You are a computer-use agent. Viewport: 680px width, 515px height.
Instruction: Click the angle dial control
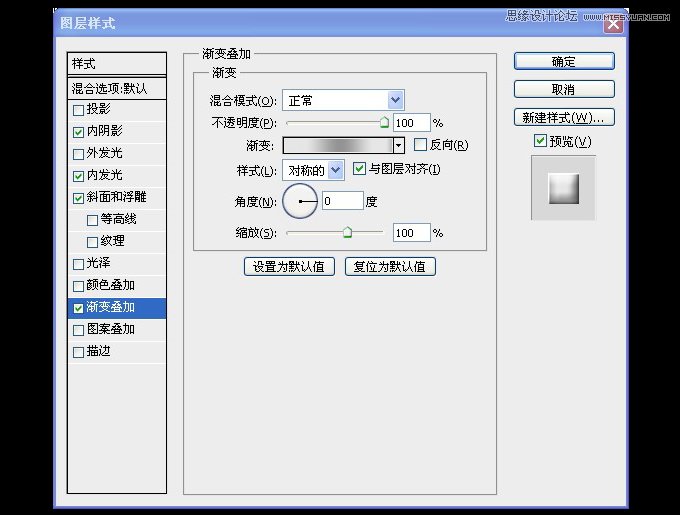(300, 201)
